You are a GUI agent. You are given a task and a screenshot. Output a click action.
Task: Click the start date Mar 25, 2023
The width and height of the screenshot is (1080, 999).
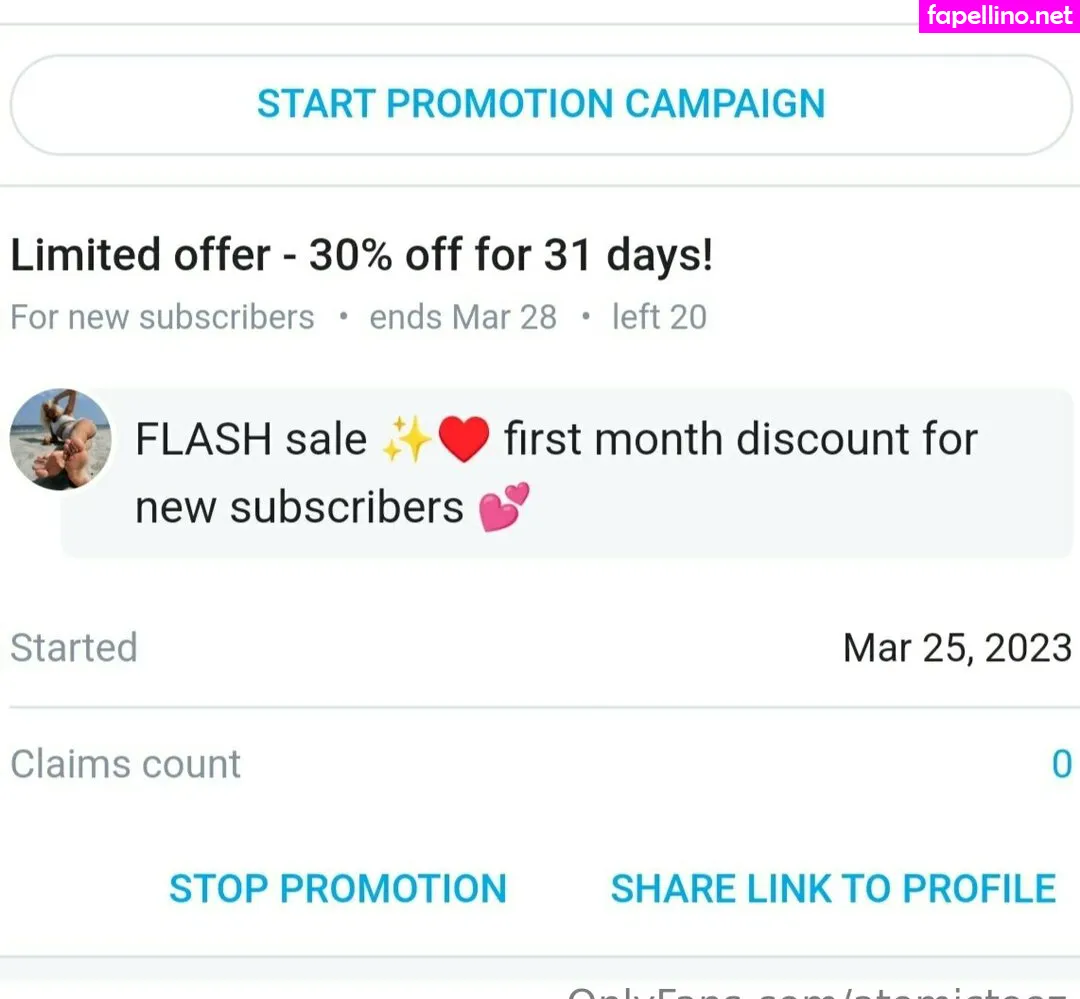tap(957, 648)
